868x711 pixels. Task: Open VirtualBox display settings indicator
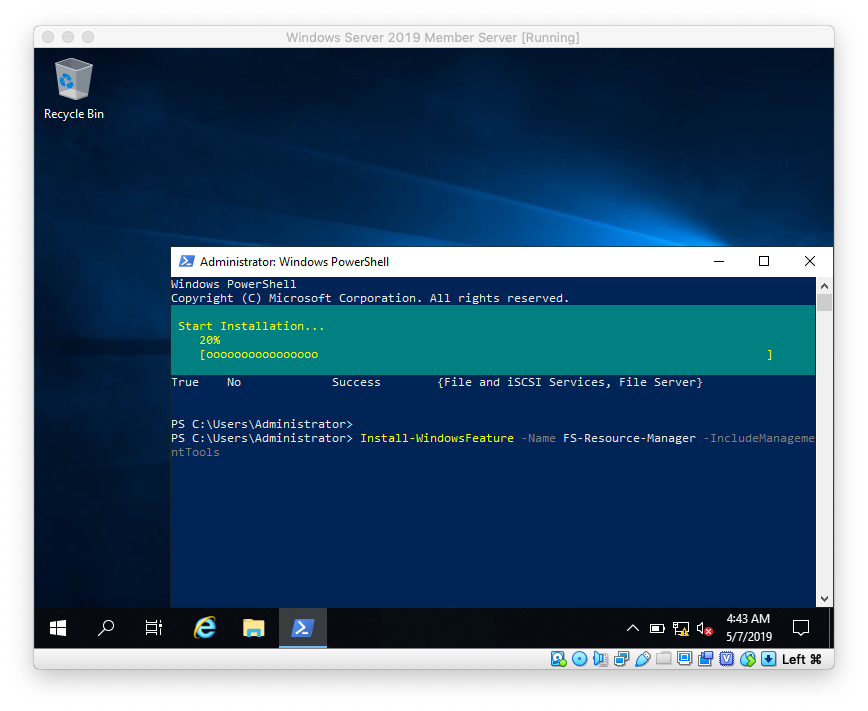click(685, 659)
